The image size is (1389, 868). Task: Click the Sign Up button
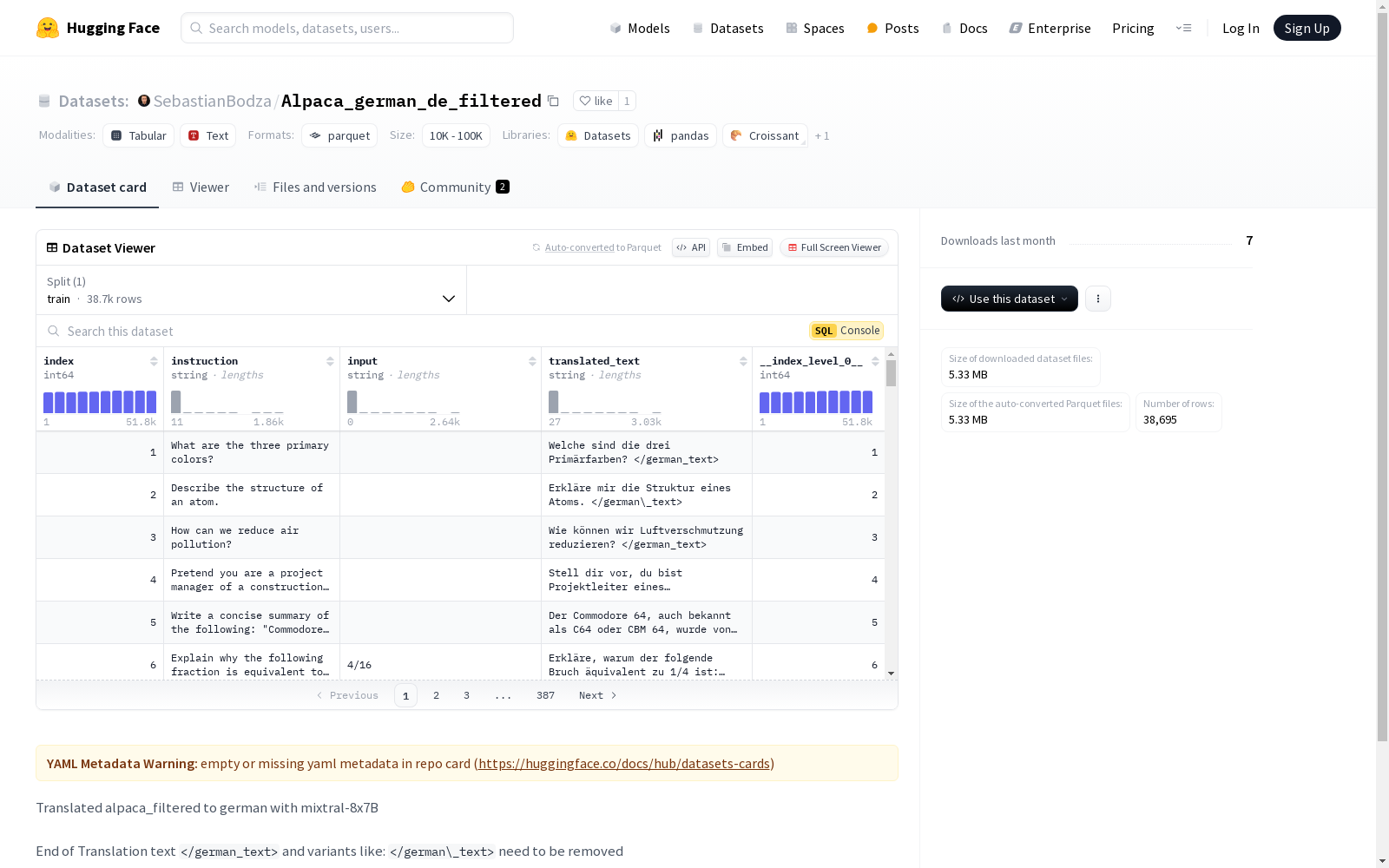coord(1307,28)
